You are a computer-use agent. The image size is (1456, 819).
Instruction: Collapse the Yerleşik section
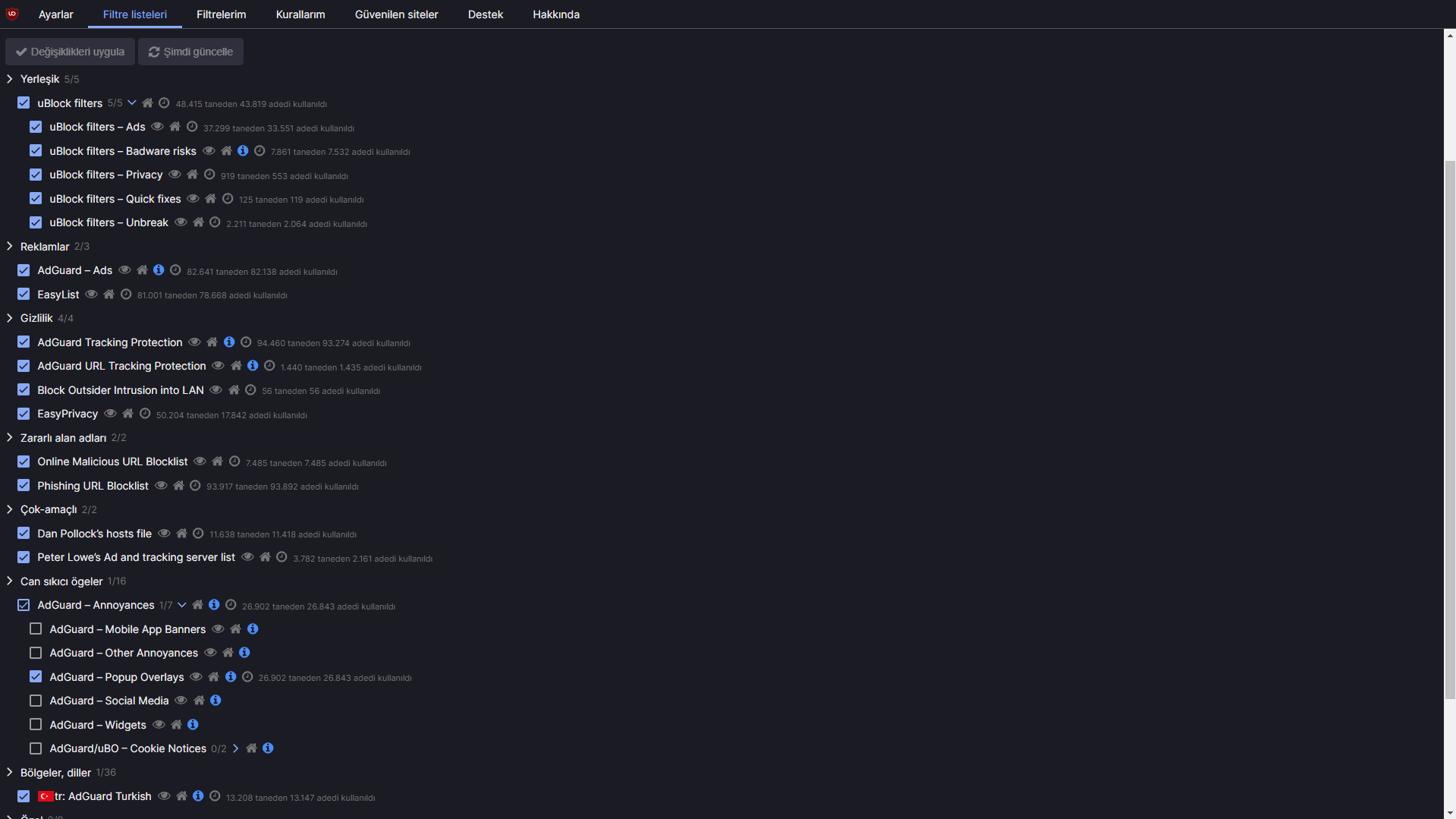click(10, 79)
